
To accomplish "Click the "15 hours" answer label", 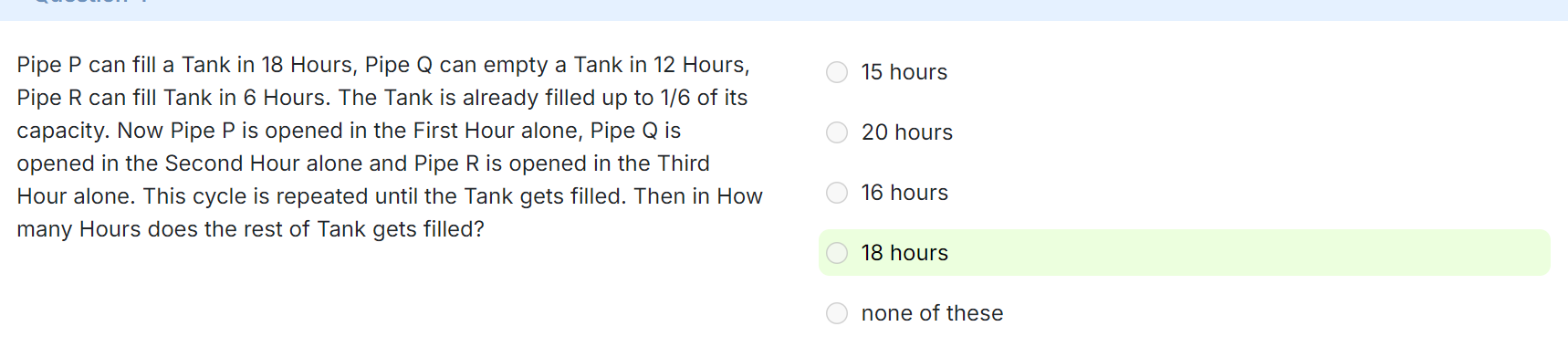I will 904,72.
